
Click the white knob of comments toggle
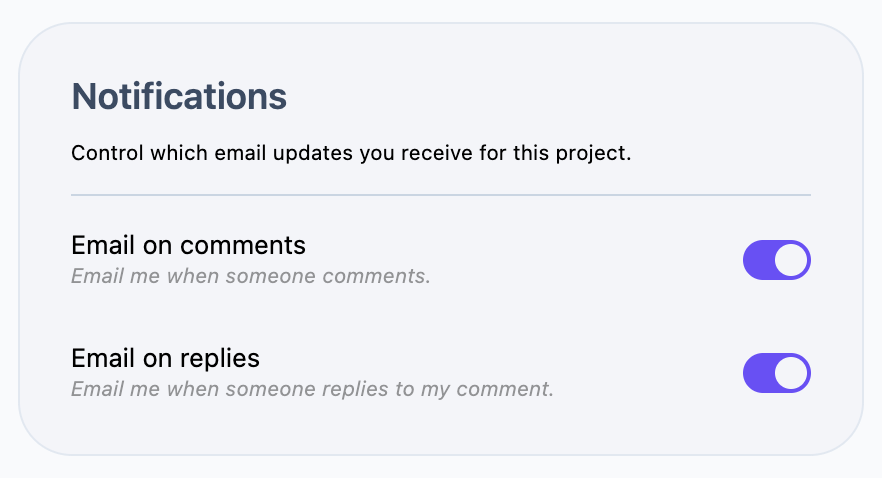pos(791,260)
